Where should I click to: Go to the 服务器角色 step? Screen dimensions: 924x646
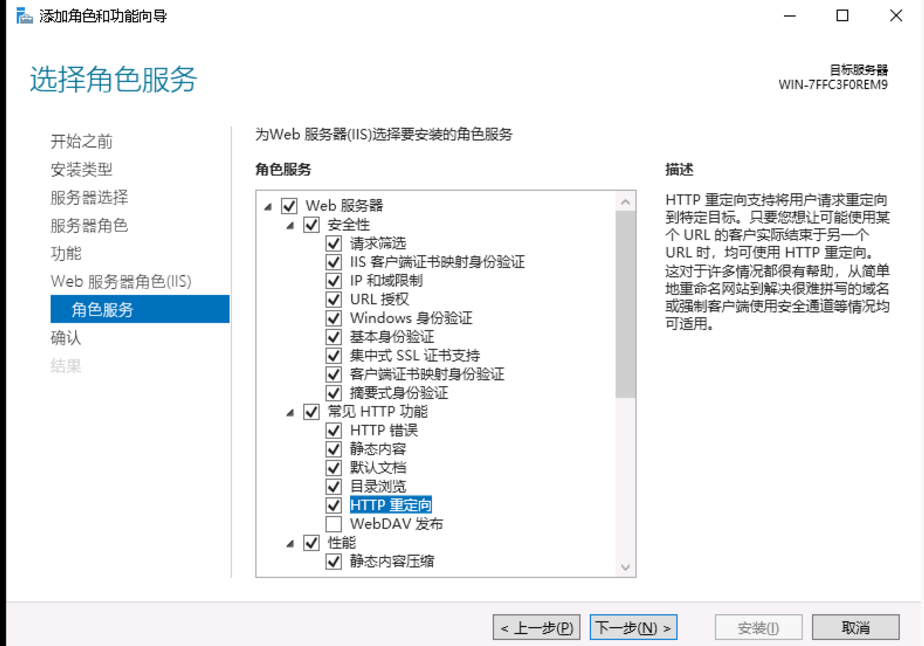tap(89, 226)
